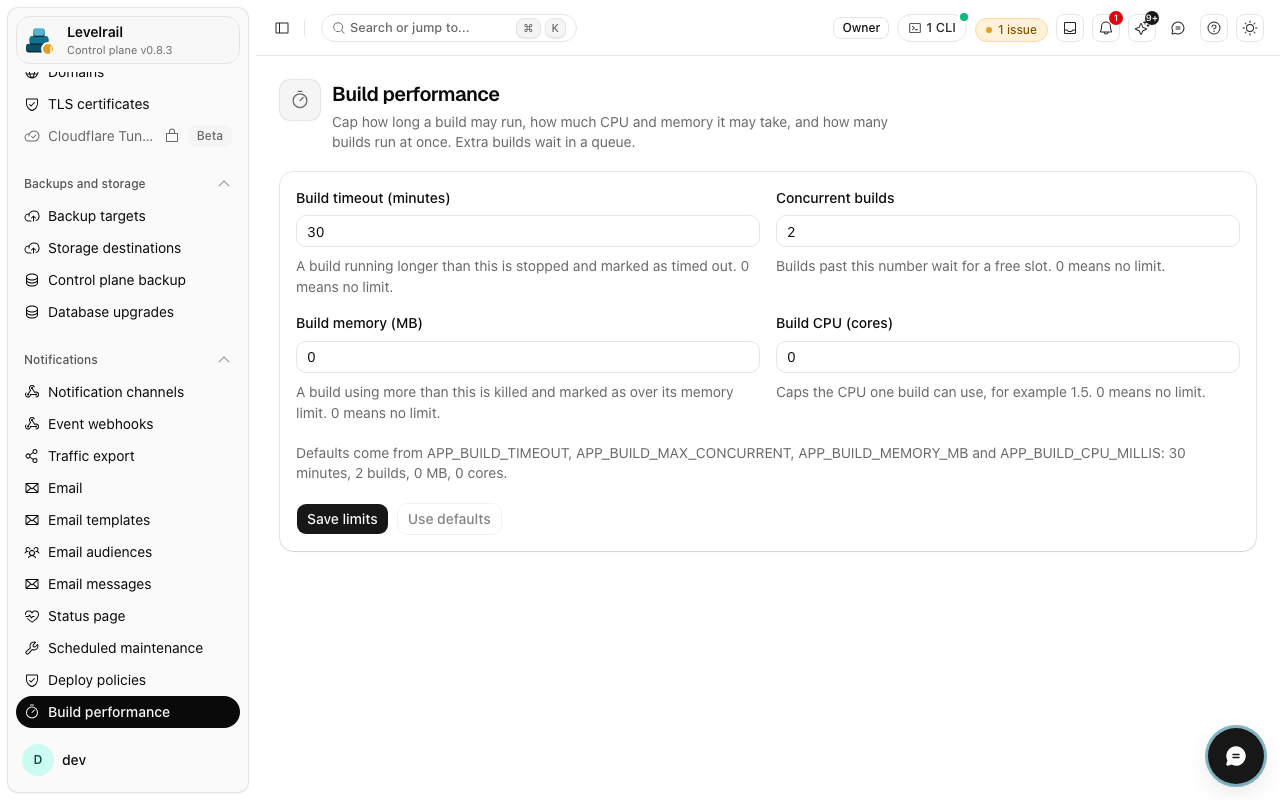The height and width of the screenshot is (800, 1280).
Task: Open Email messages
Action: click(x=128, y=584)
